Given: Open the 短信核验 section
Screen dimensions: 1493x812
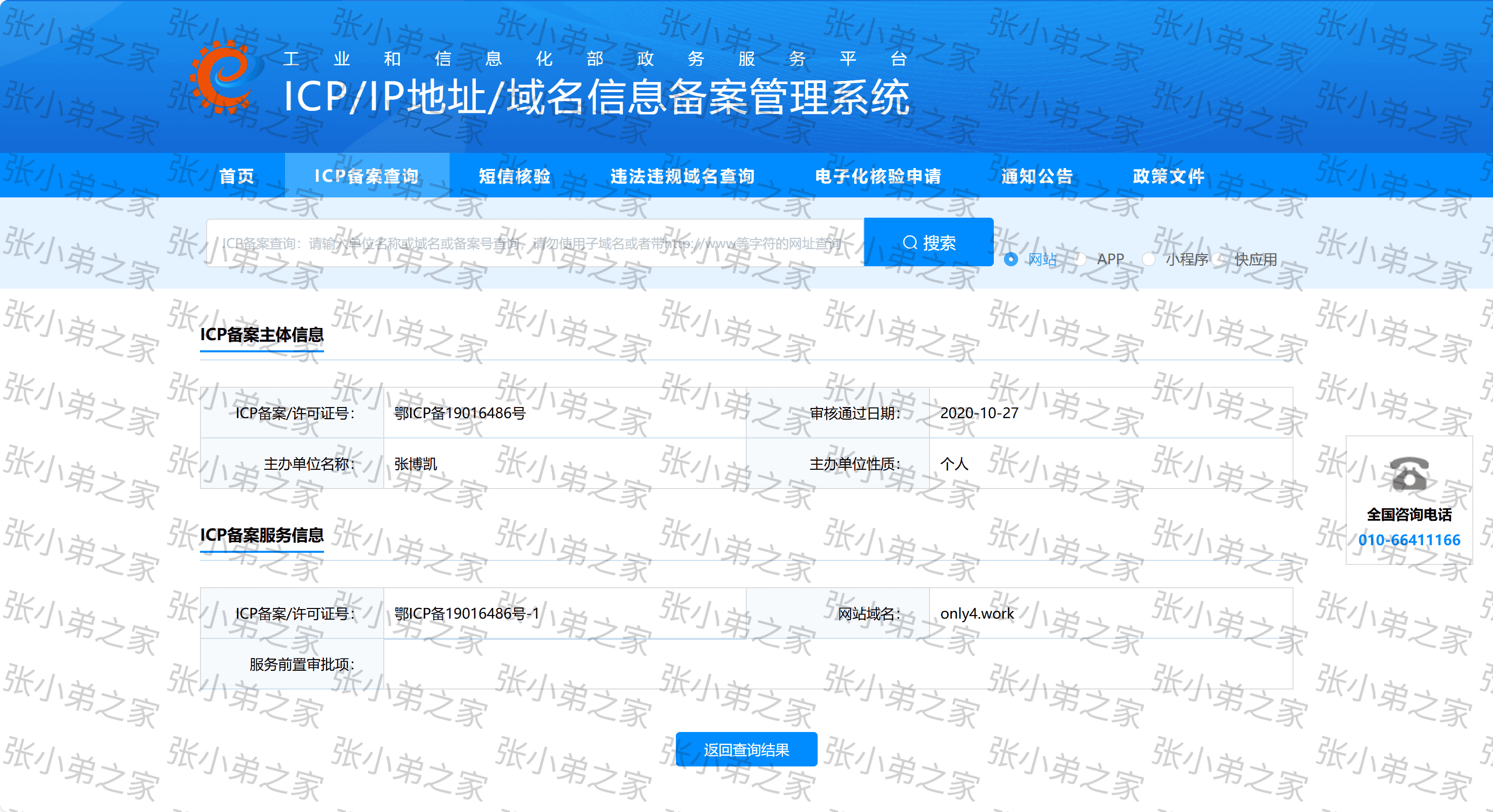Looking at the screenshot, I should [x=515, y=176].
